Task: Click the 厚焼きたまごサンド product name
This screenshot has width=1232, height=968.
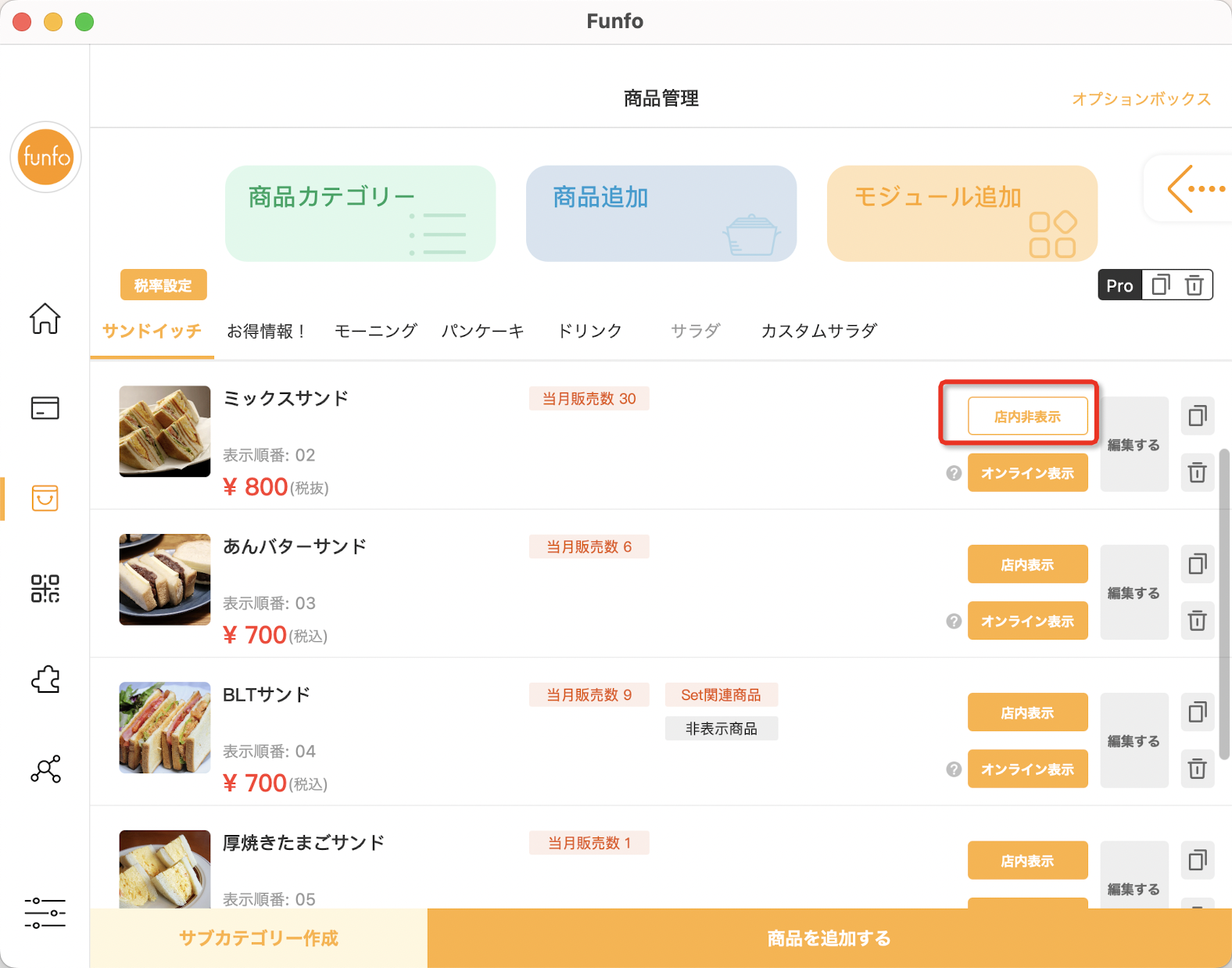Action: (x=303, y=843)
